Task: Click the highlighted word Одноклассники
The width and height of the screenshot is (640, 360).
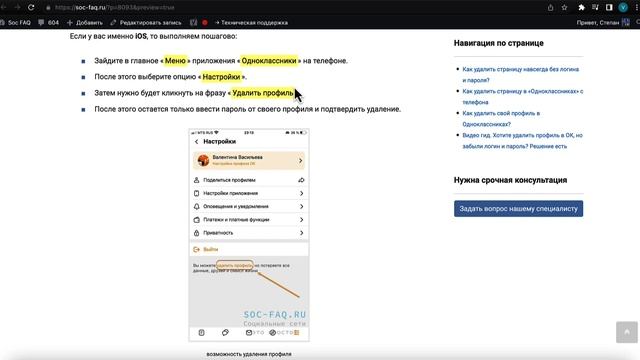Action: pyautogui.click(x=269, y=61)
